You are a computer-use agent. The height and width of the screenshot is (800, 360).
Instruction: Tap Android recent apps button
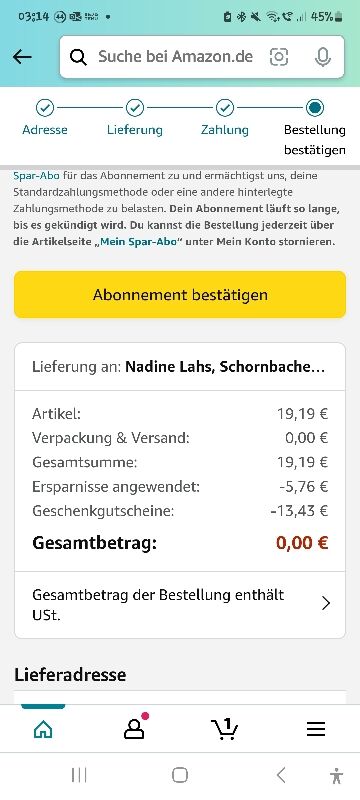(79, 776)
